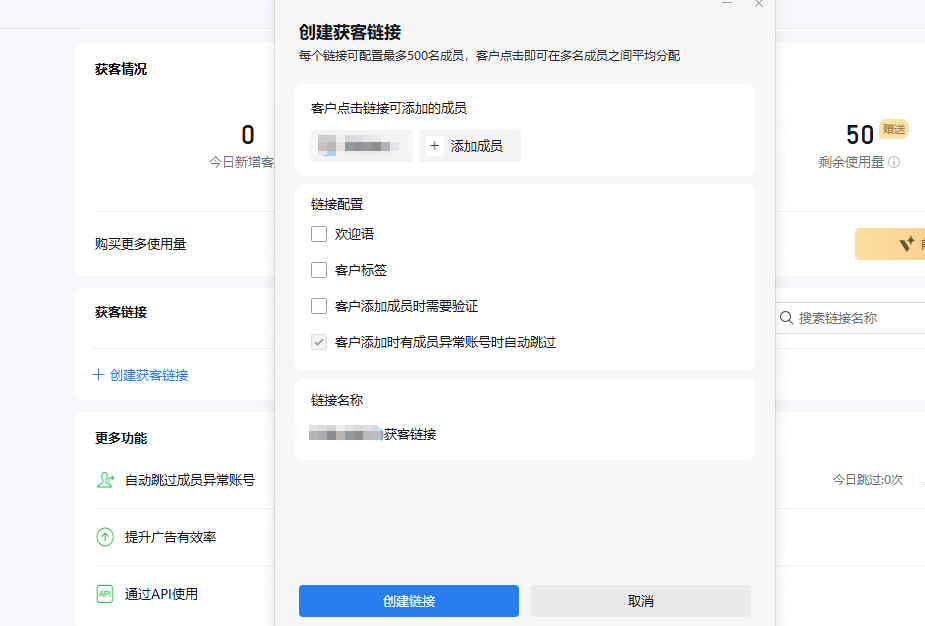Click the green up-arrow 提升广告有效率 icon
Image resolution: width=925 pixels, height=626 pixels.
coord(105,537)
